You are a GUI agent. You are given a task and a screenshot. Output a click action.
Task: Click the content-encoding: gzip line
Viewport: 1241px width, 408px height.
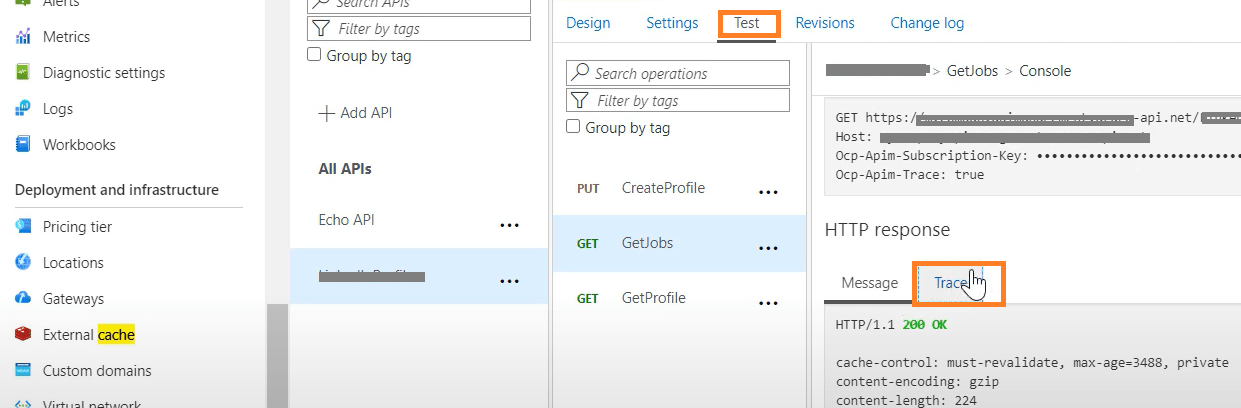917,381
